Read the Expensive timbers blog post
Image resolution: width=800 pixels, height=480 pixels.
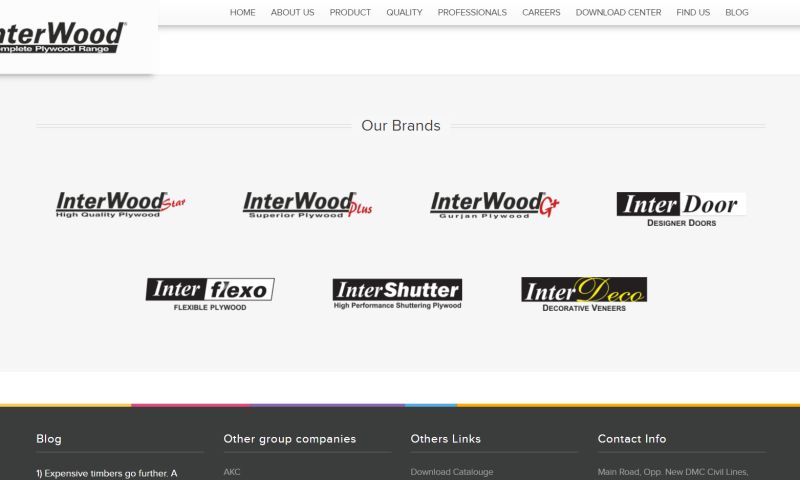pyautogui.click(x=106, y=473)
